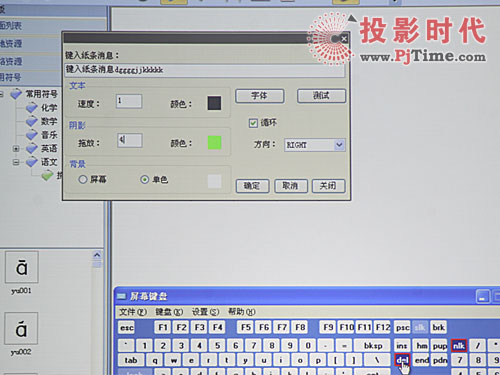Select the 英语 tree node

point(49,148)
